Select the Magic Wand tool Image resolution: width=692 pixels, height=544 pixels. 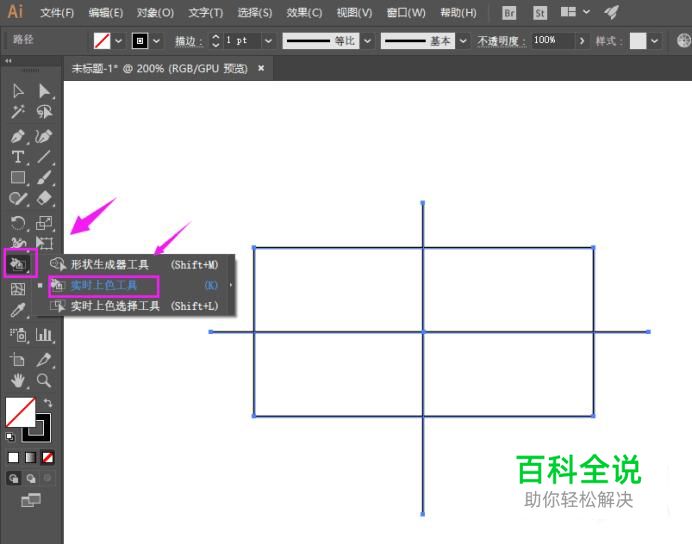tap(18, 112)
